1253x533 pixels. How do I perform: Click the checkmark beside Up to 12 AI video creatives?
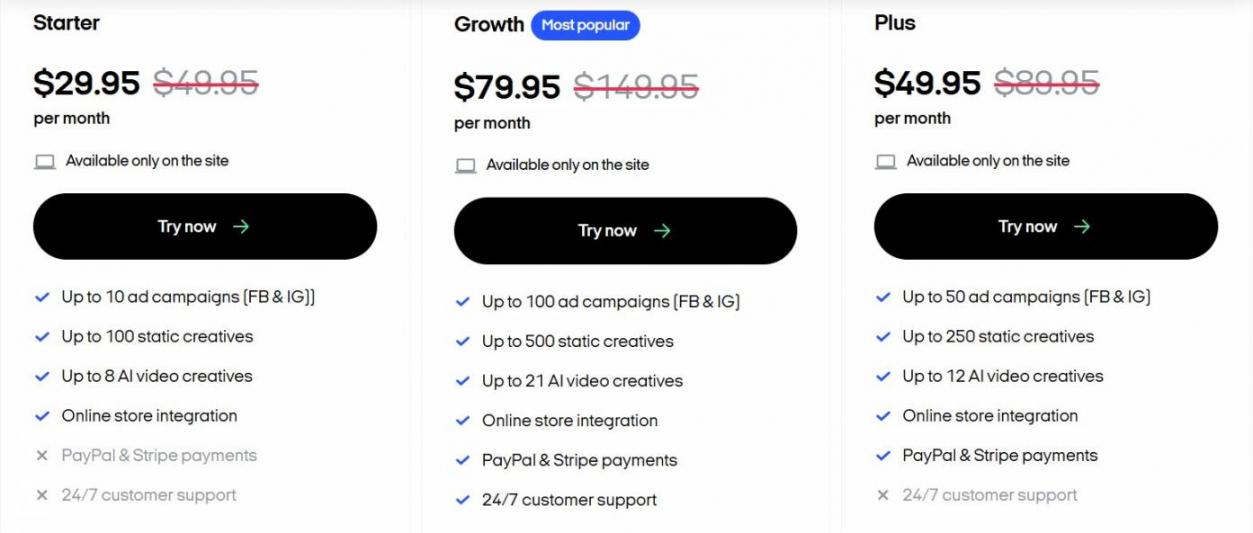pyautogui.click(x=883, y=376)
